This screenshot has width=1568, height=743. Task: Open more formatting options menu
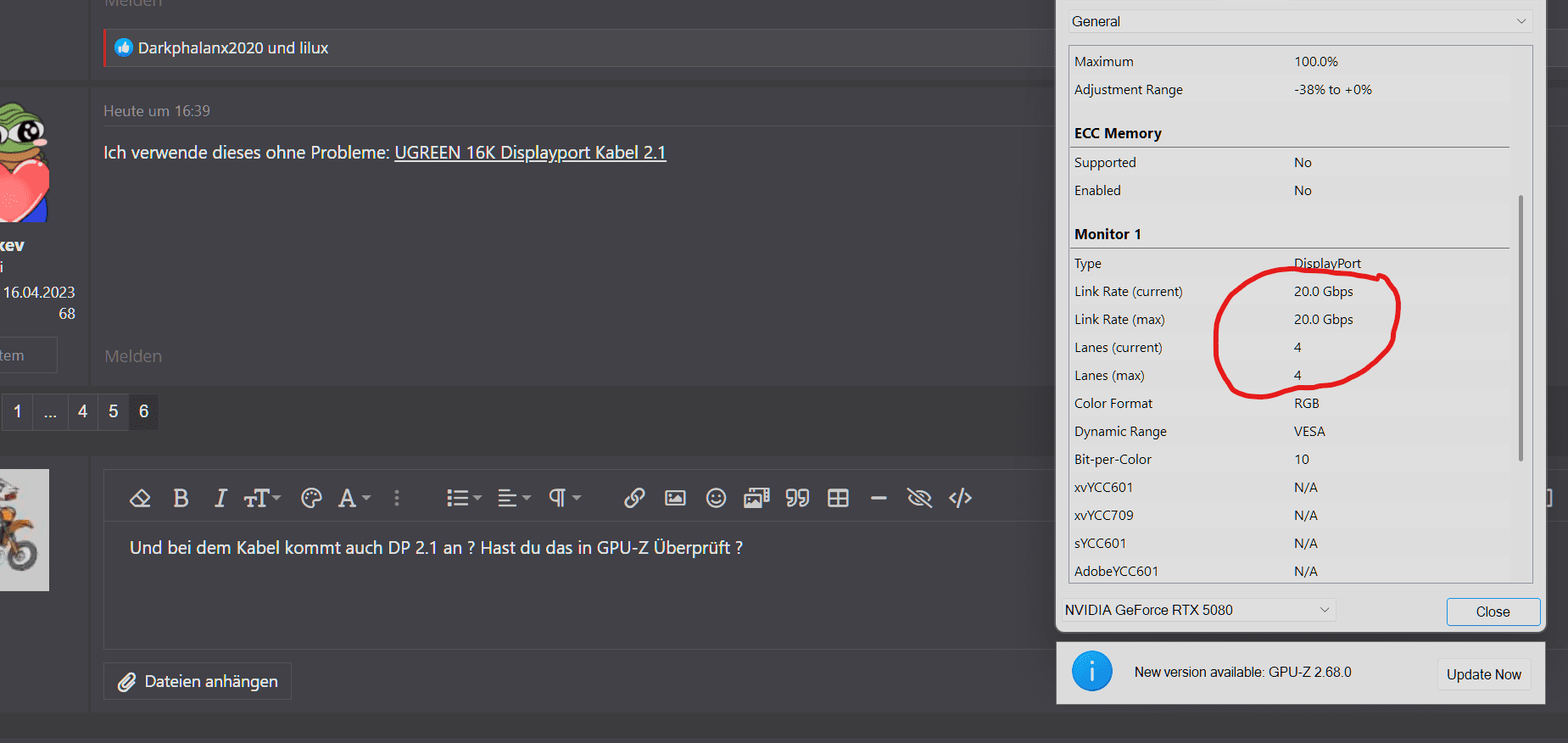397,498
